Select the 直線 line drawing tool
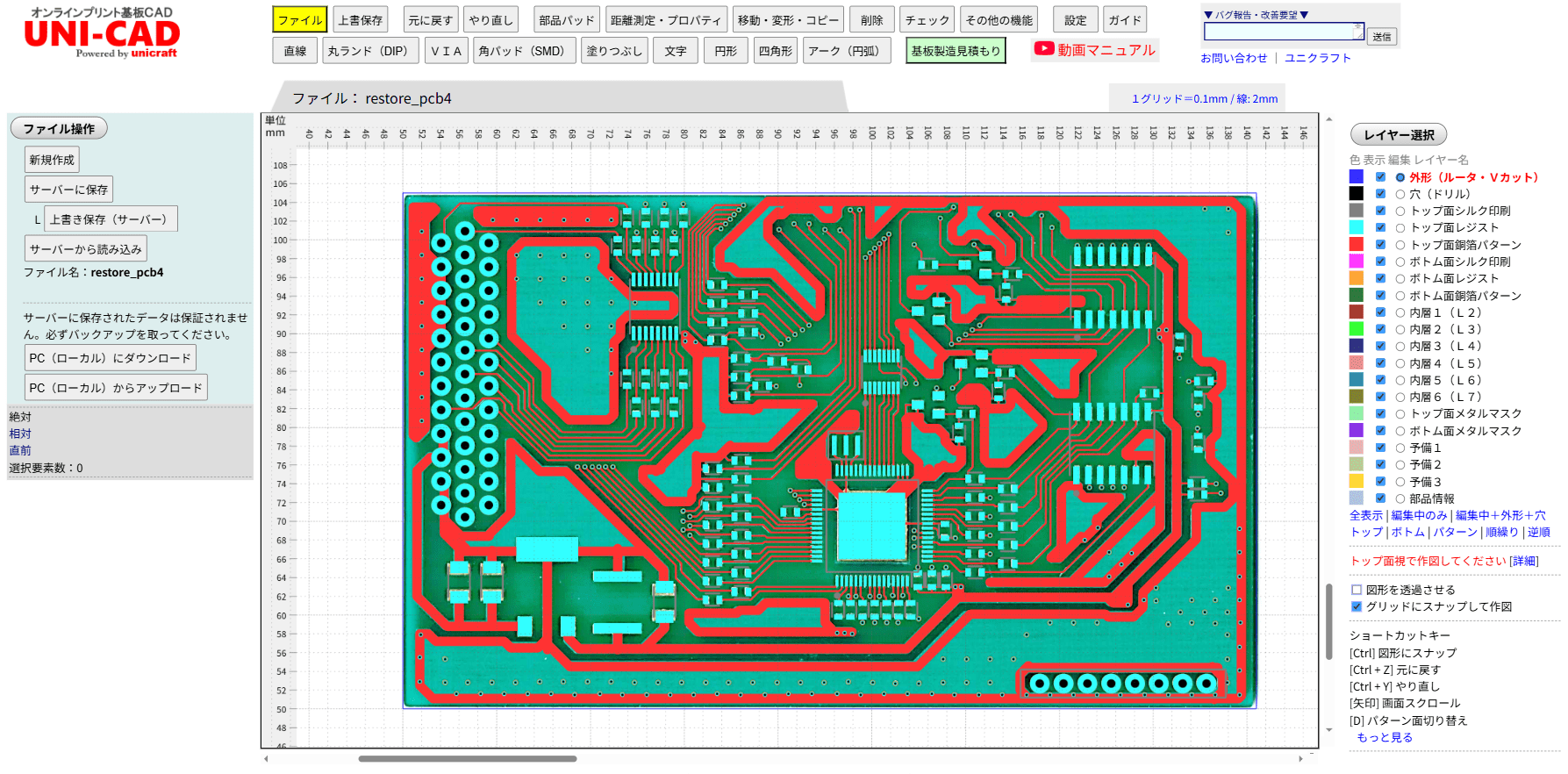 point(295,51)
